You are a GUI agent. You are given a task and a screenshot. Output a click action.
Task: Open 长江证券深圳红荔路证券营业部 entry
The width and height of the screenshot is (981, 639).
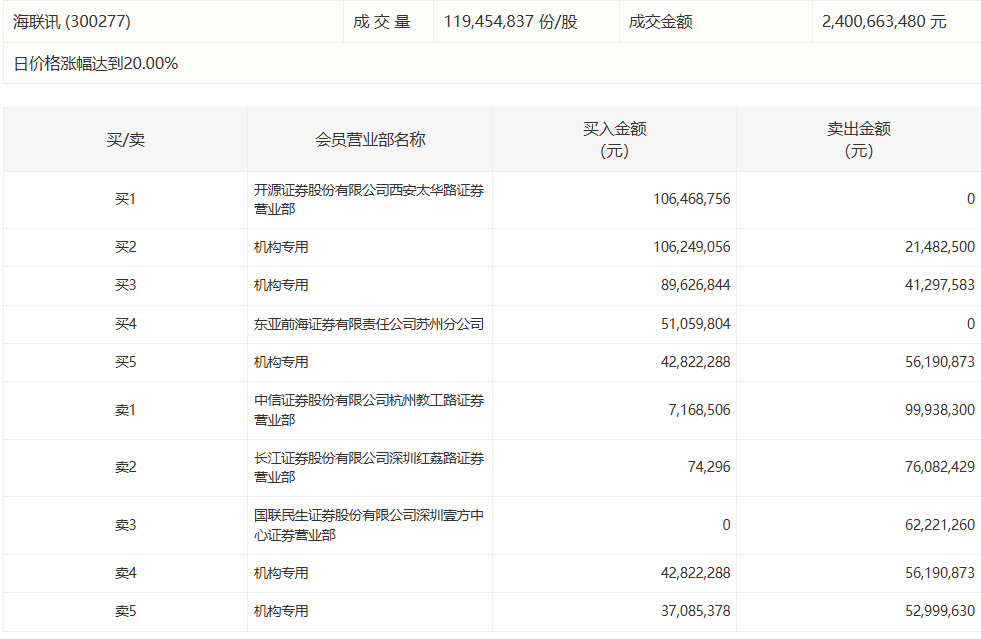(x=368, y=468)
